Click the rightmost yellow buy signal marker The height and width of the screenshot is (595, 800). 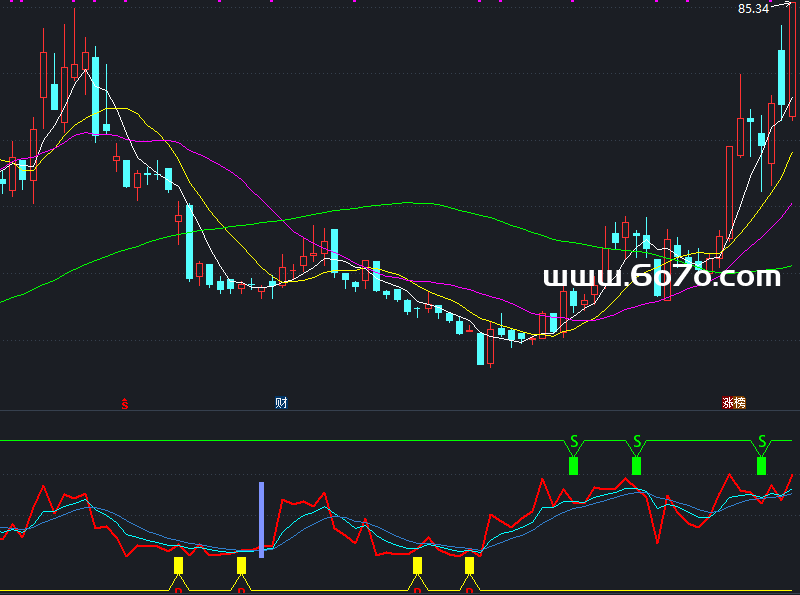(x=469, y=566)
